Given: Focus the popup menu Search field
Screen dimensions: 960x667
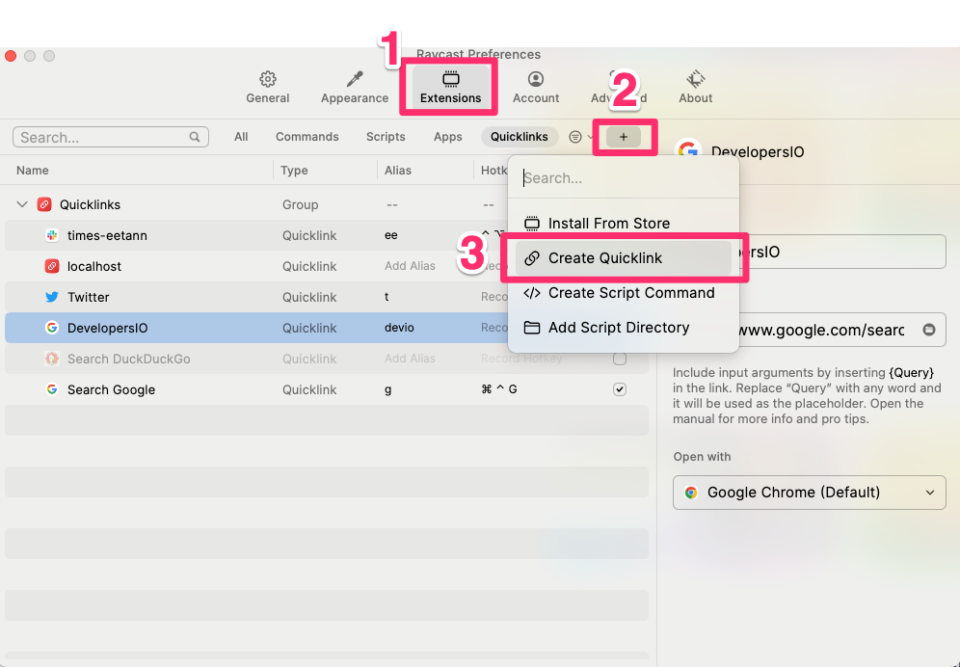Looking at the screenshot, I should (623, 178).
